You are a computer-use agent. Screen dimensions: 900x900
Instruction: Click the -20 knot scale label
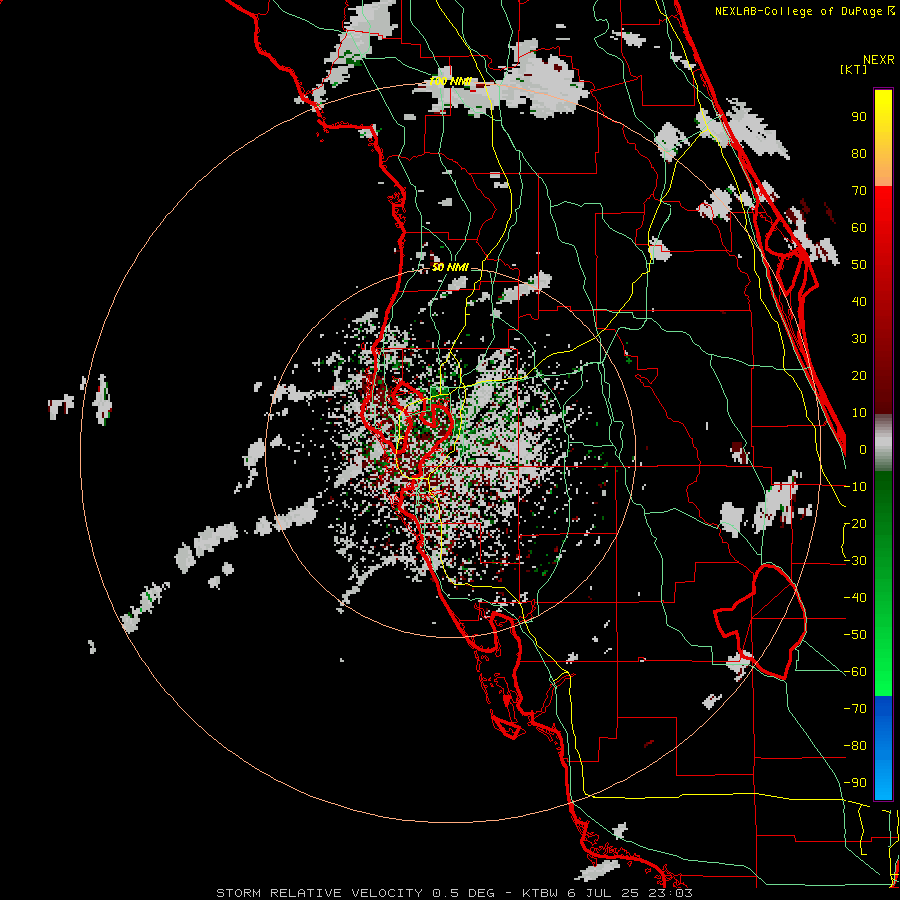click(x=855, y=523)
